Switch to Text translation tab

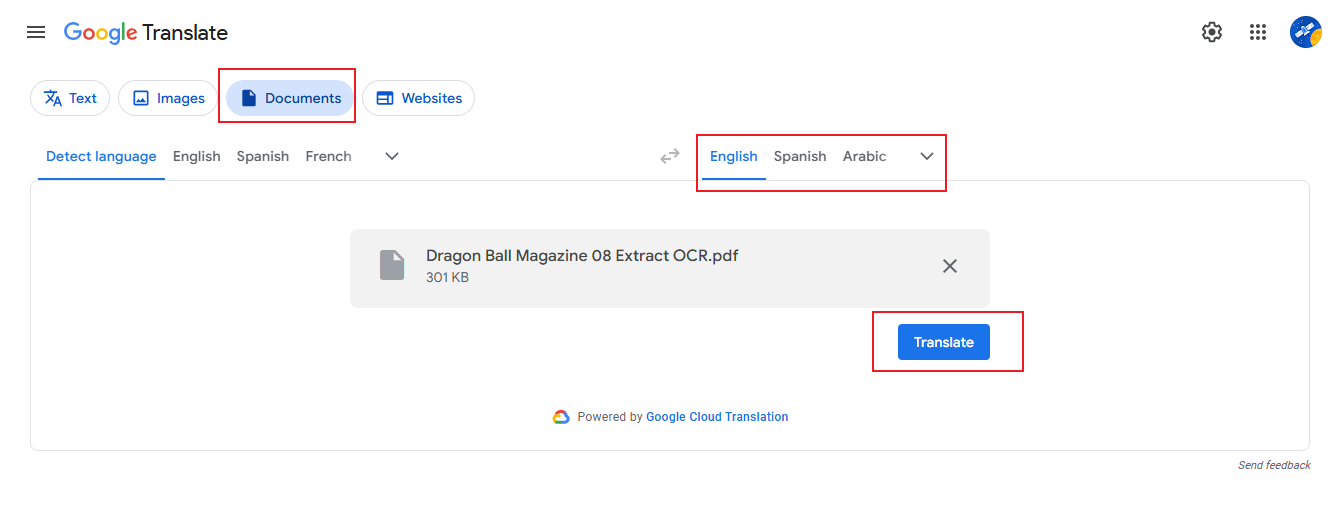pyautogui.click(x=70, y=98)
